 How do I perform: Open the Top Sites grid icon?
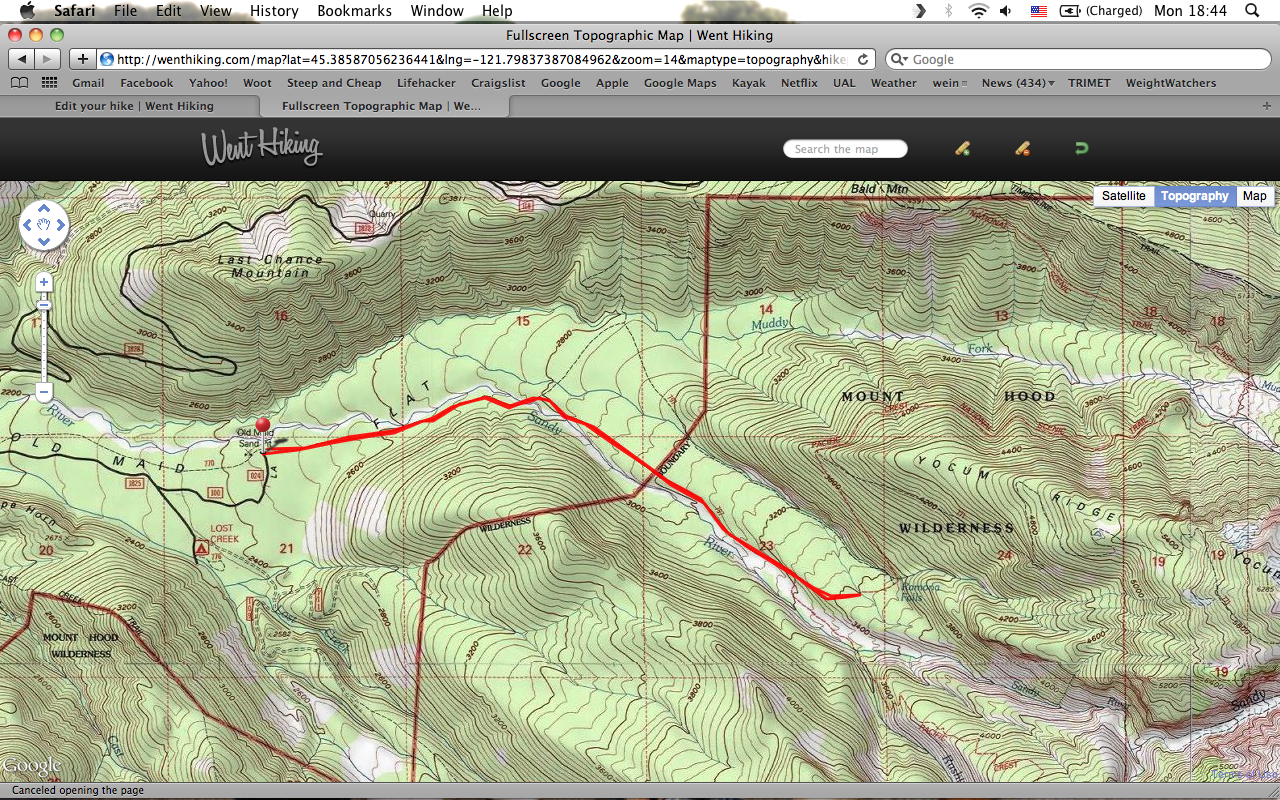[x=49, y=83]
